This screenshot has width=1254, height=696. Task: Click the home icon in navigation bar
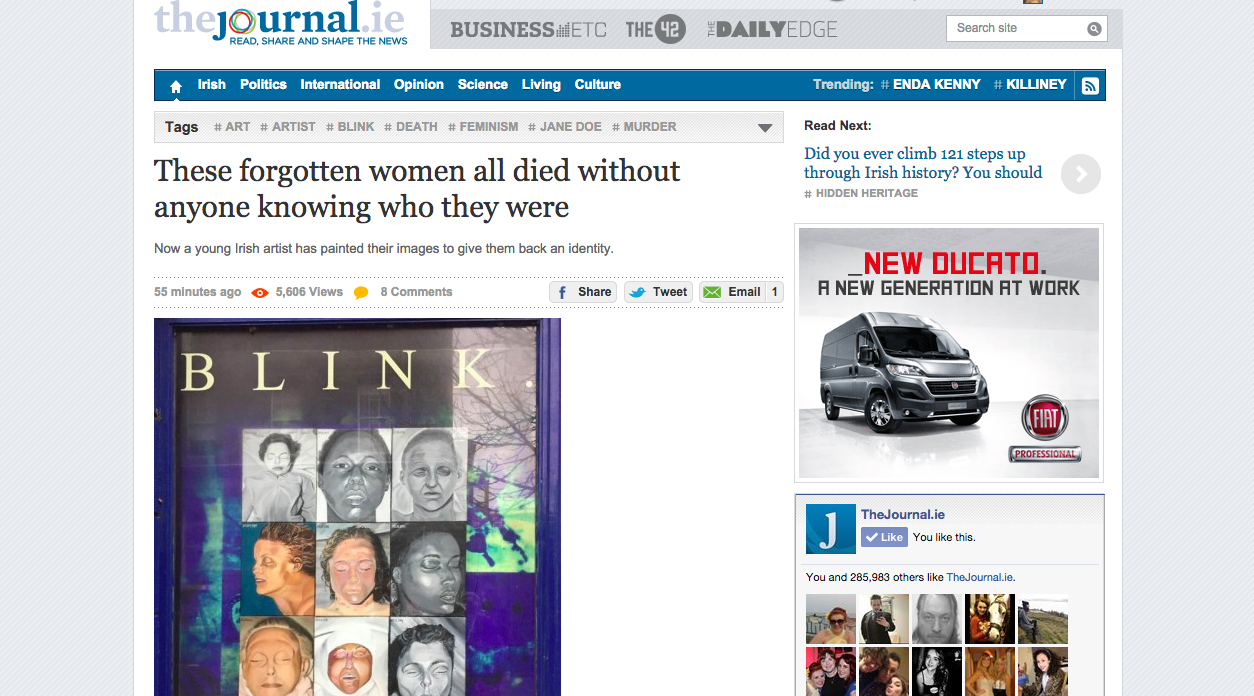pos(176,86)
